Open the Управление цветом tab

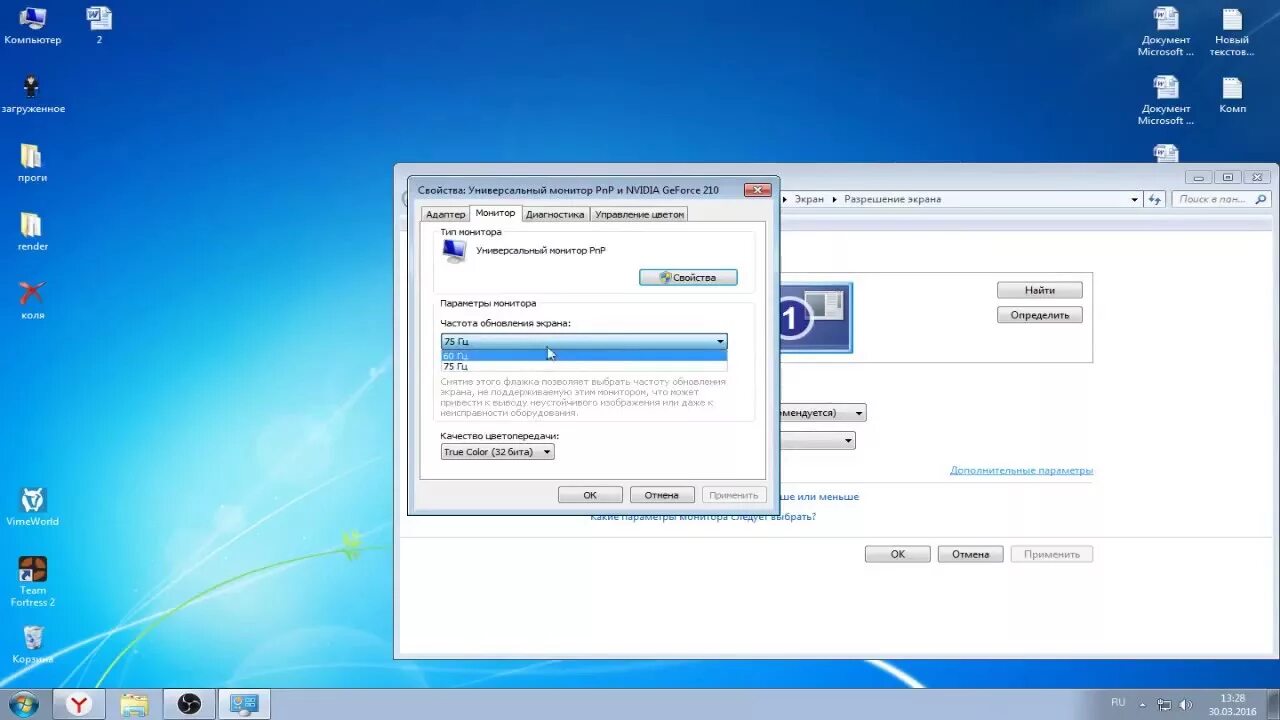pyautogui.click(x=640, y=214)
